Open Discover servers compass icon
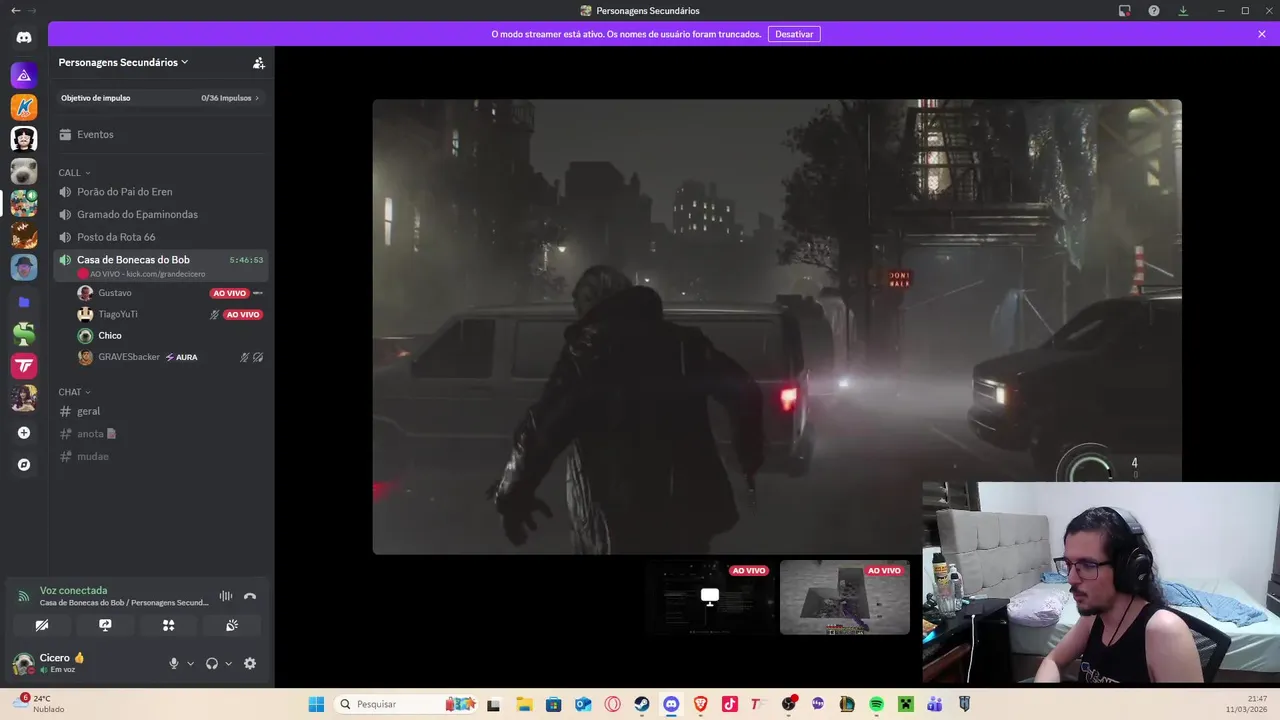 24,465
